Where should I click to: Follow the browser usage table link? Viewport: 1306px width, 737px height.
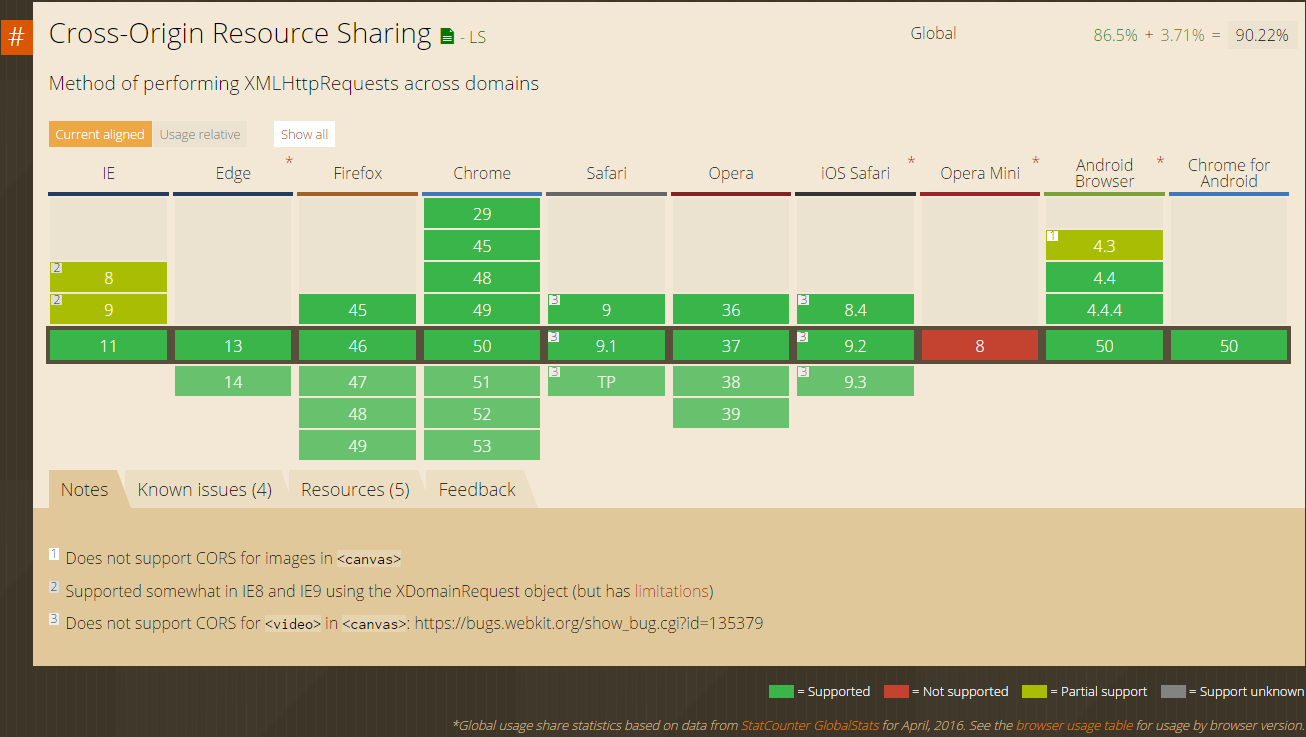pos(1073,725)
